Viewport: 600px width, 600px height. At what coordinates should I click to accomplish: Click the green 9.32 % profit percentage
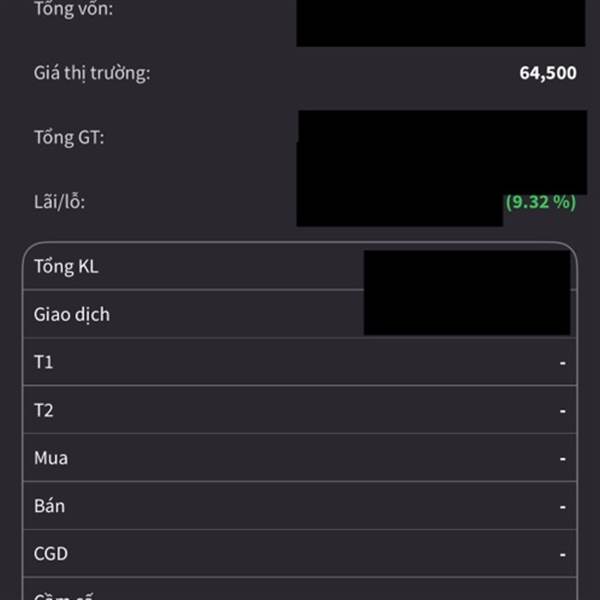tap(541, 202)
